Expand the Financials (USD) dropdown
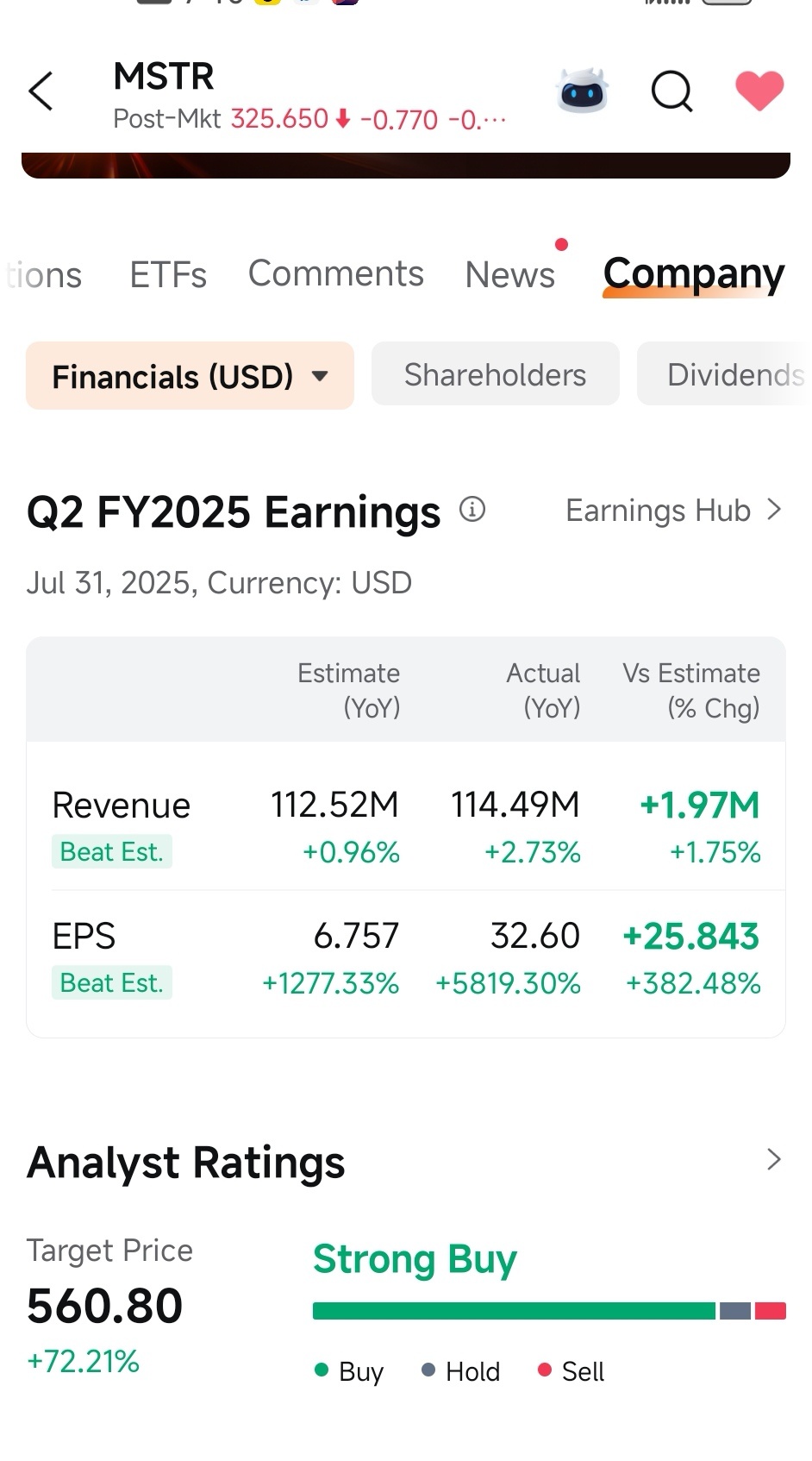This screenshot has width=812, height=1461. [x=190, y=376]
